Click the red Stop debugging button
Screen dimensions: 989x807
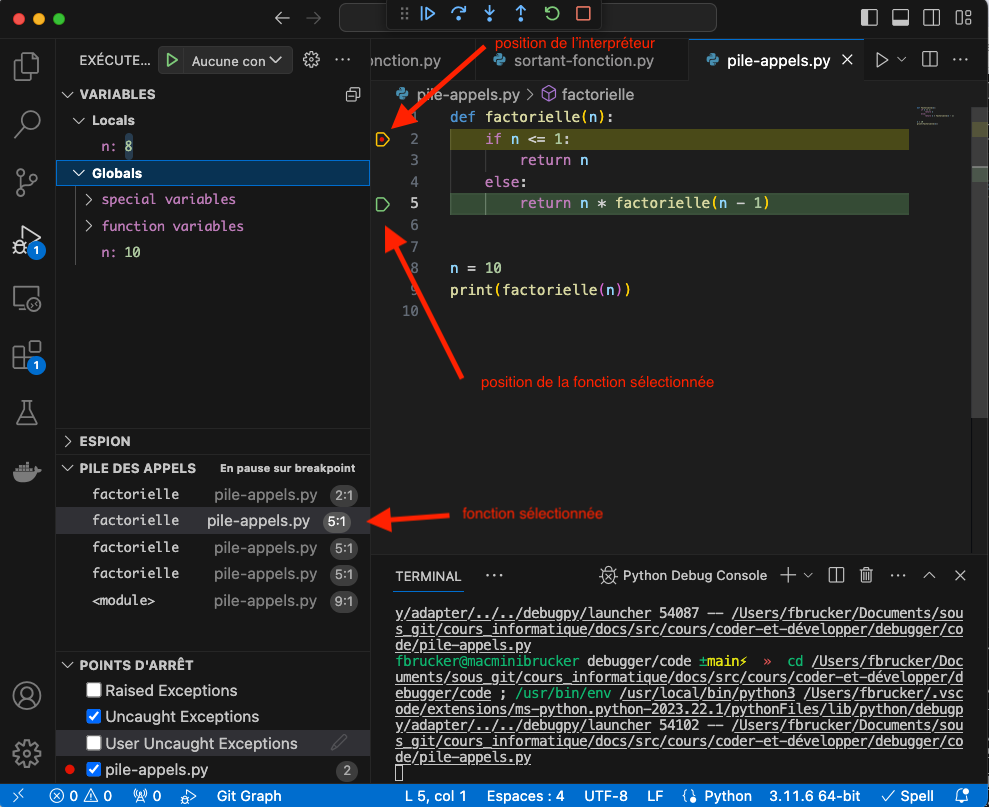point(583,14)
